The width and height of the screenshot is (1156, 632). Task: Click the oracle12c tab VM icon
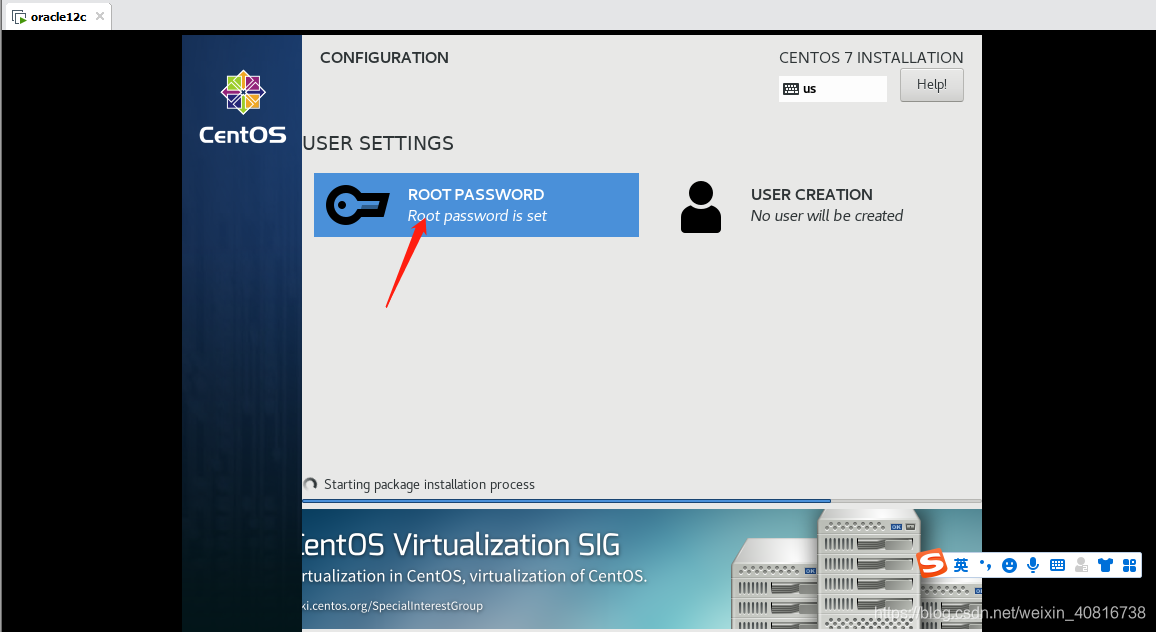click(19, 16)
